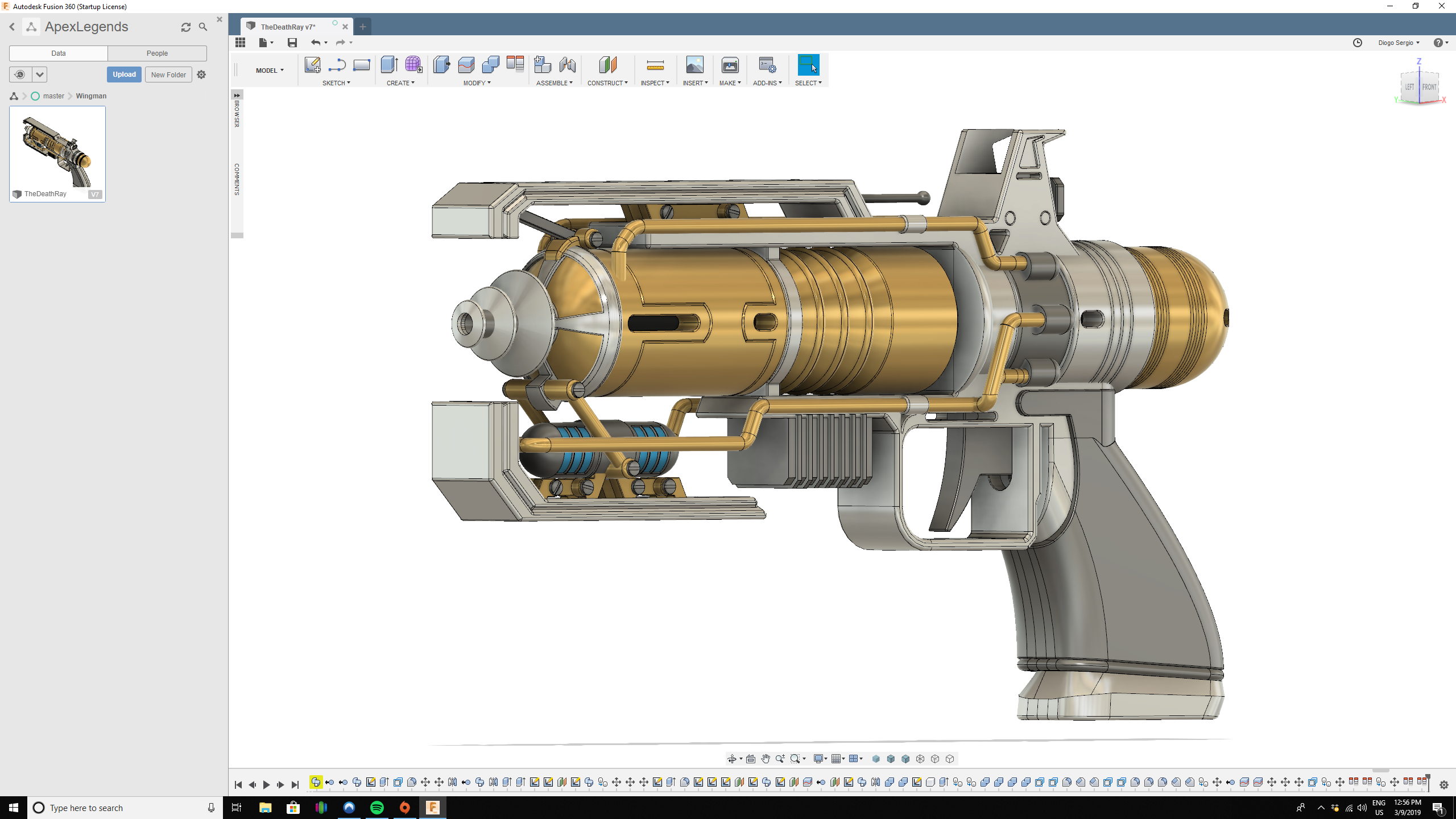Image resolution: width=1456 pixels, height=819 pixels.
Task: Open the job status clock icon
Action: click(1358, 43)
